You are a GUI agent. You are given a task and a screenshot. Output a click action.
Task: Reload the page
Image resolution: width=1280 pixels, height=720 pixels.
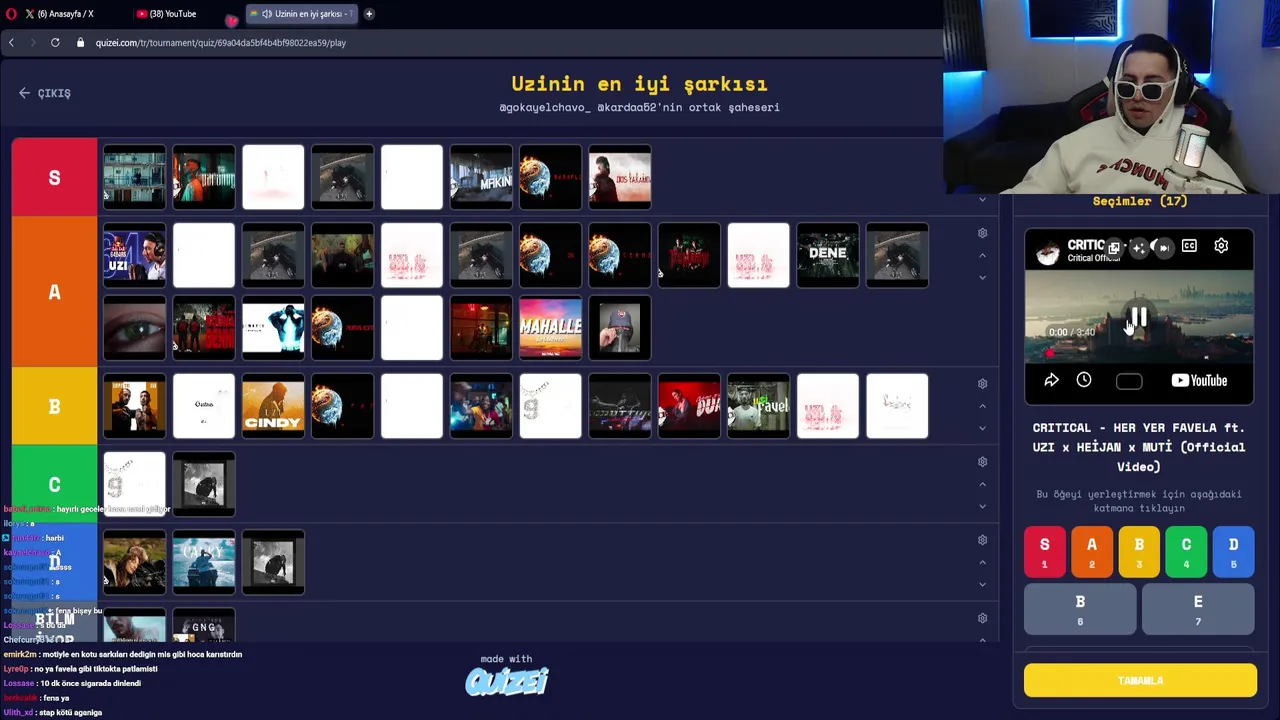55,43
